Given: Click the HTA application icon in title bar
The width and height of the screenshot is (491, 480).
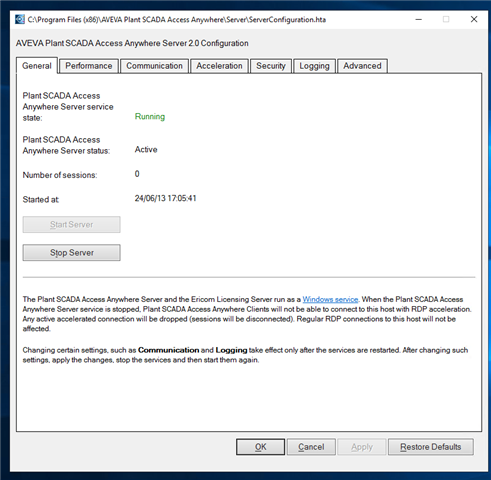Looking at the screenshot, I should pos(20,19).
